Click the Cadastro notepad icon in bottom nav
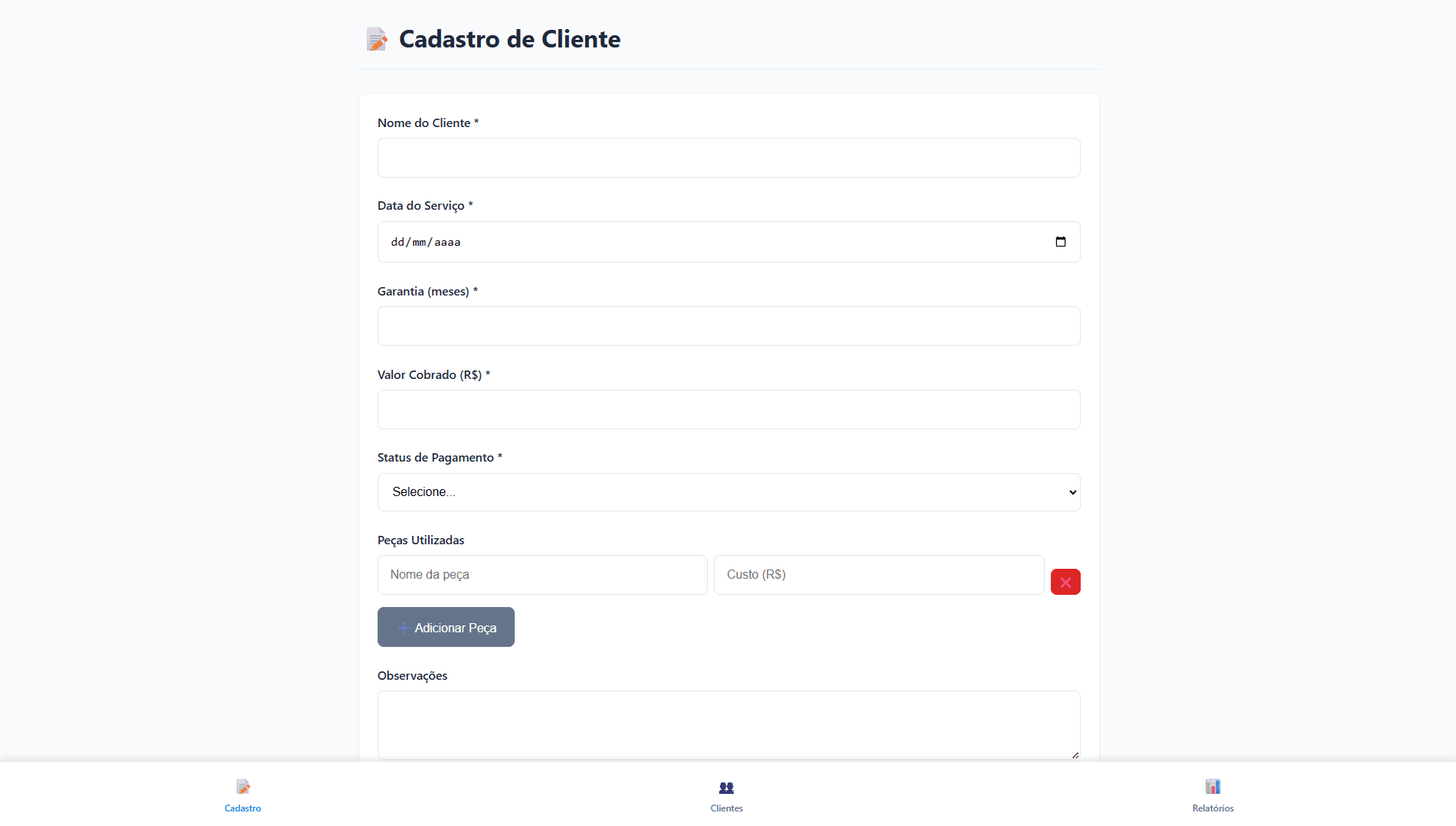The image size is (1456, 826). (243, 787)
